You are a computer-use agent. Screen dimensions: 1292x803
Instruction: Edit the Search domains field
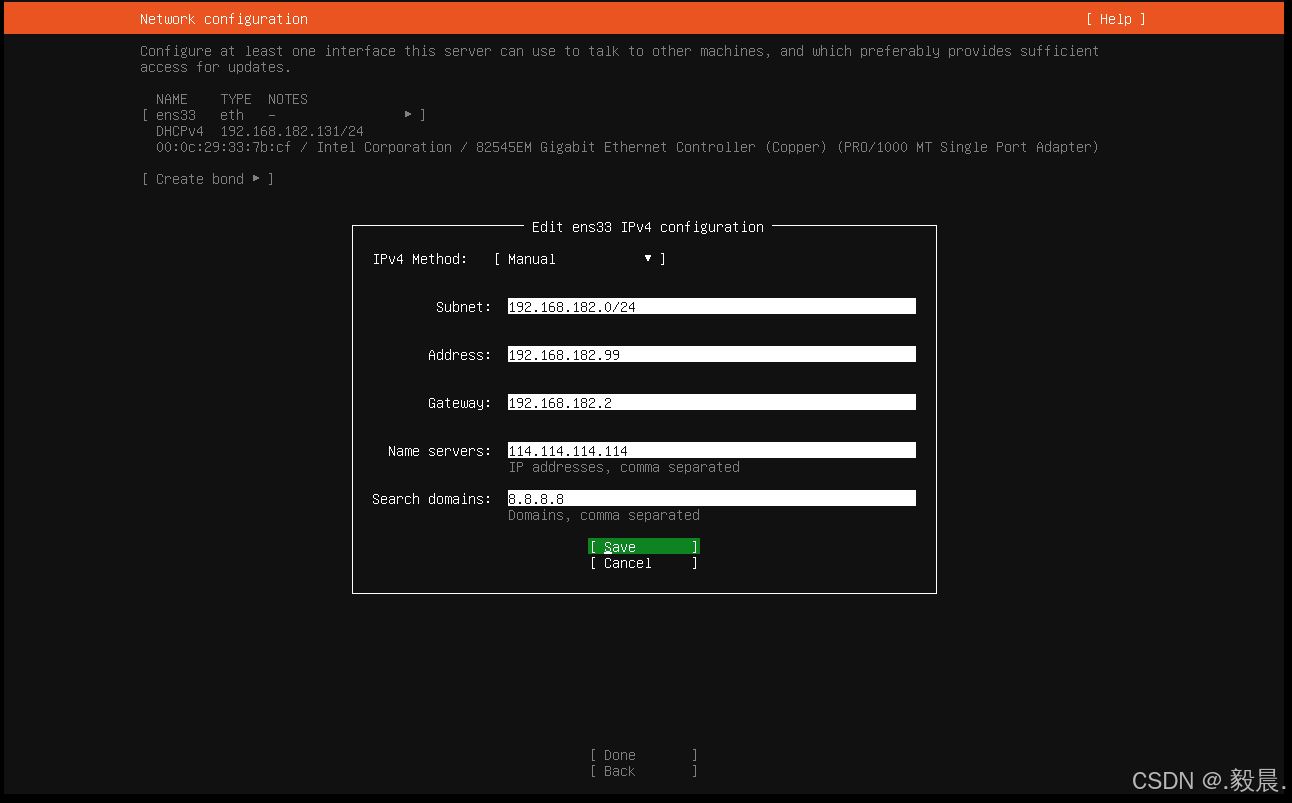[711, 499]
